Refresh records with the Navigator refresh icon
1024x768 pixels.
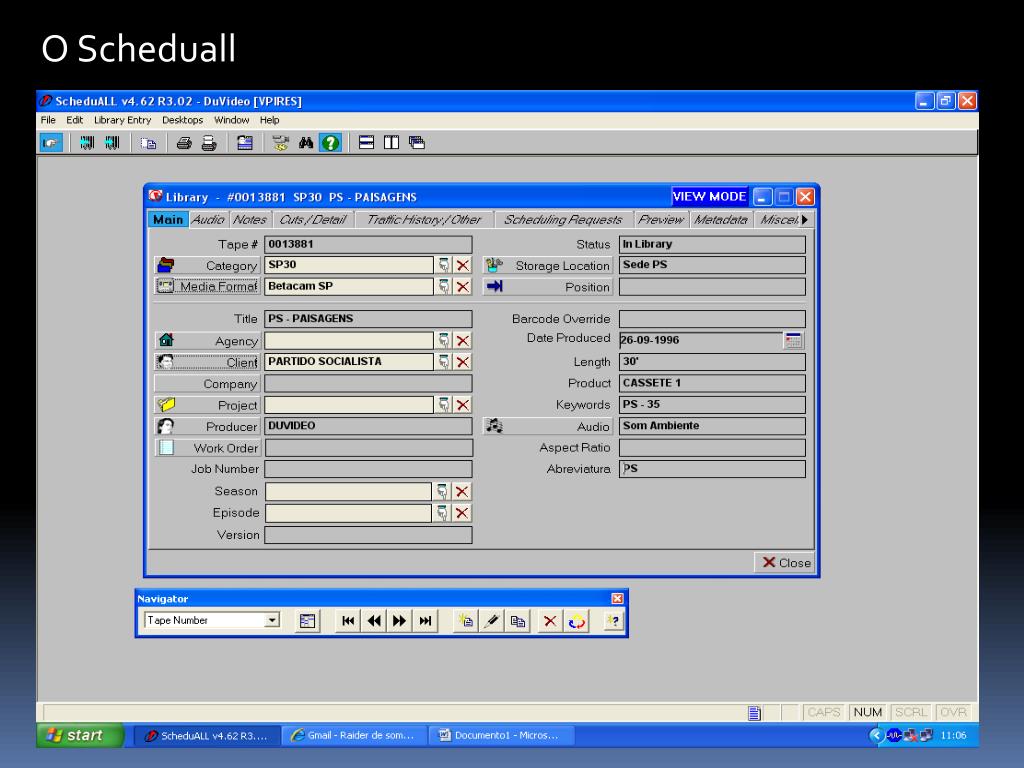point(576,621)
